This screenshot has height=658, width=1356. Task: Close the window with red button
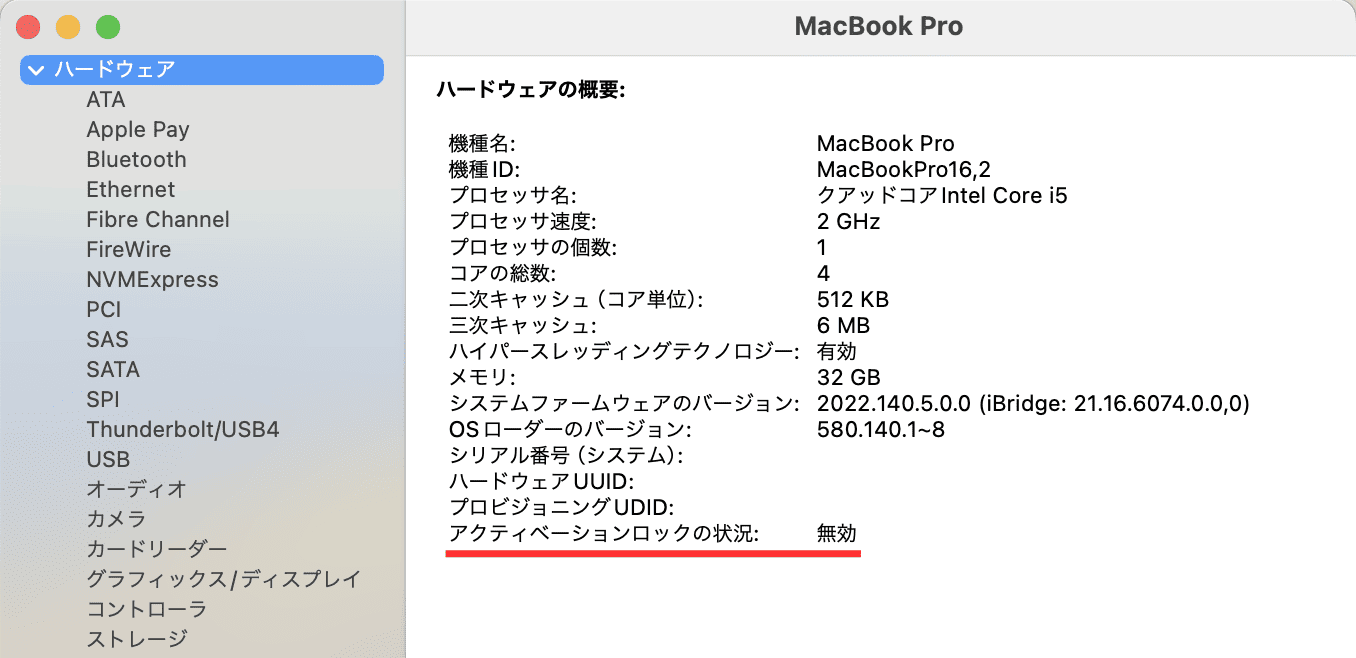click(28, 27)
